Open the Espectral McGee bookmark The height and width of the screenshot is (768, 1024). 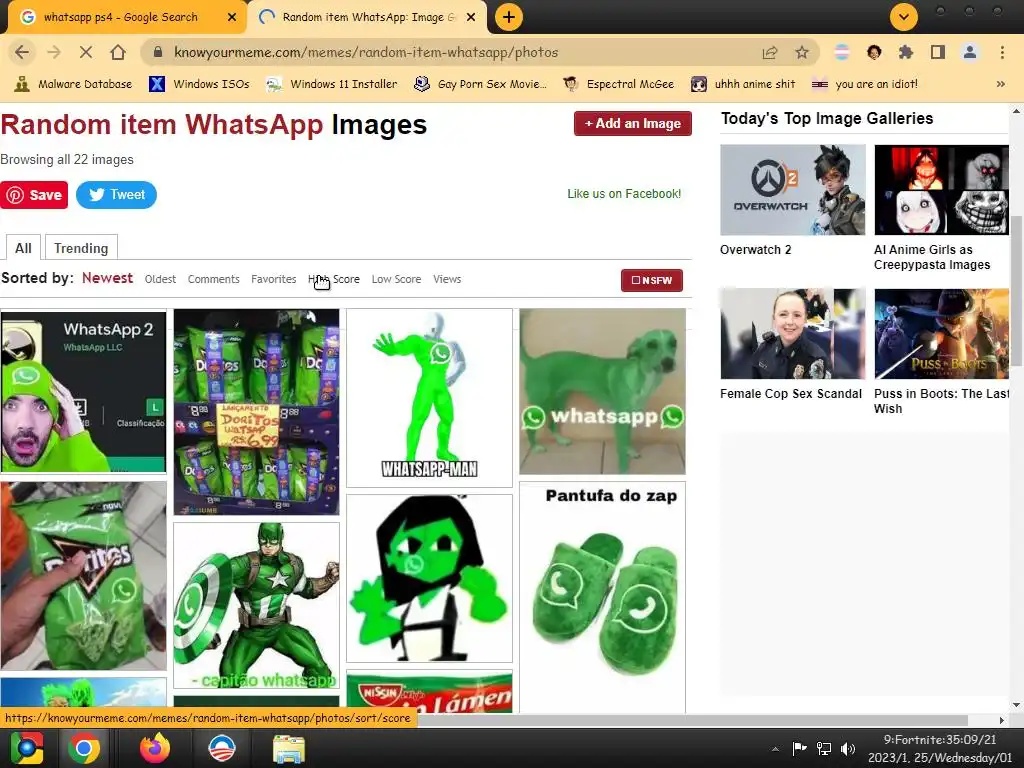tap(618, 84)
